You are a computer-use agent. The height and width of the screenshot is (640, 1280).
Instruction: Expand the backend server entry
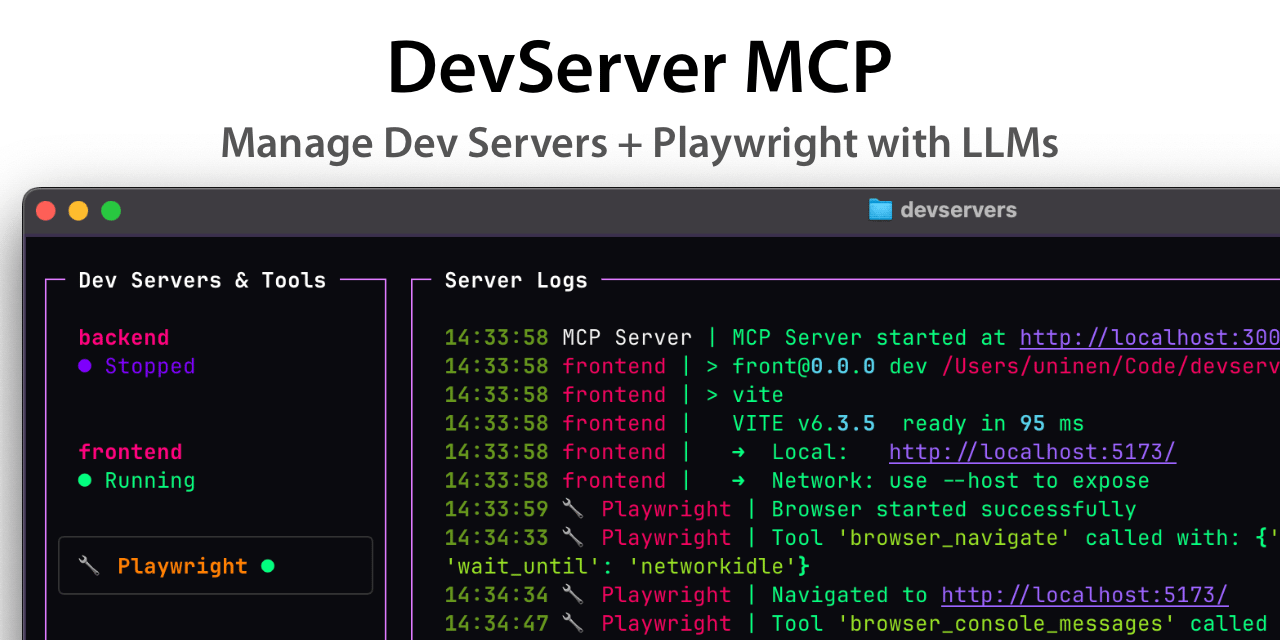(123, 337)
